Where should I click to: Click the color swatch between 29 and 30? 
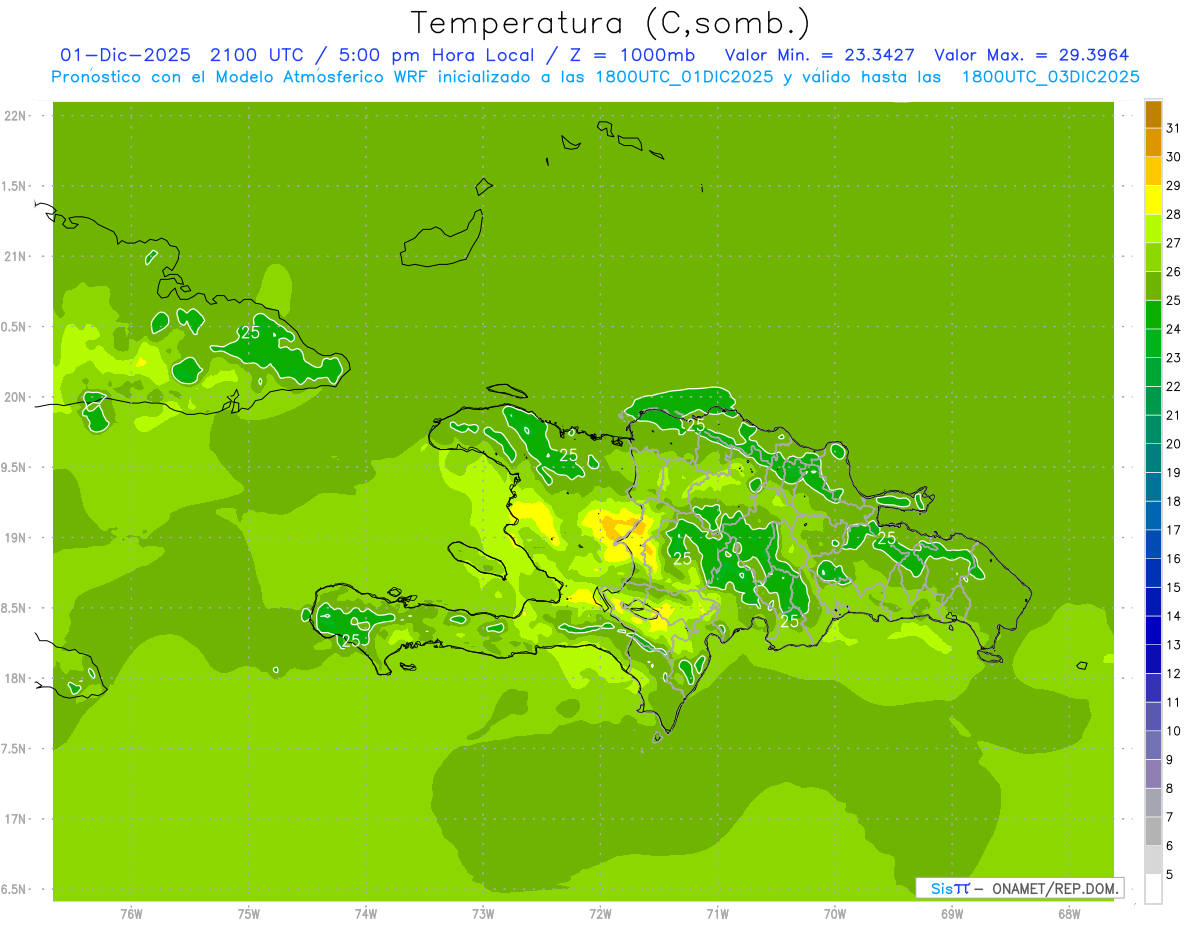(1153, 172)
